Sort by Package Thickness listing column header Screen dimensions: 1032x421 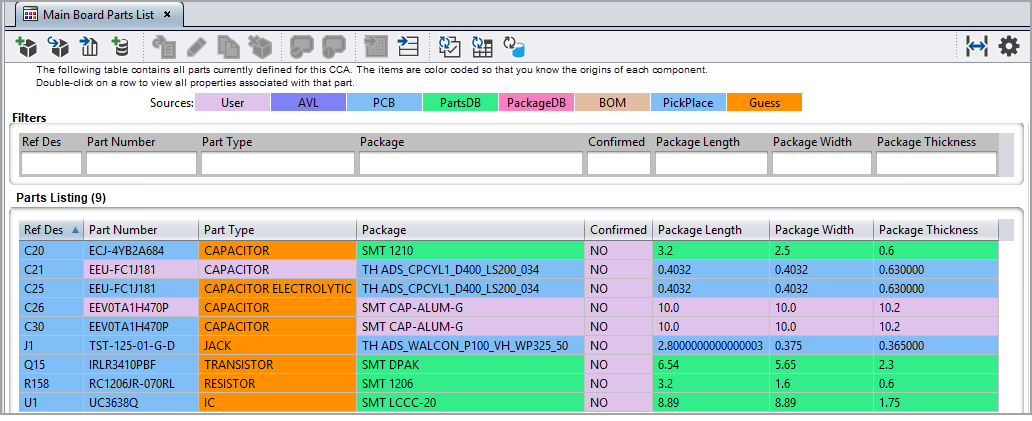[936, 230]
